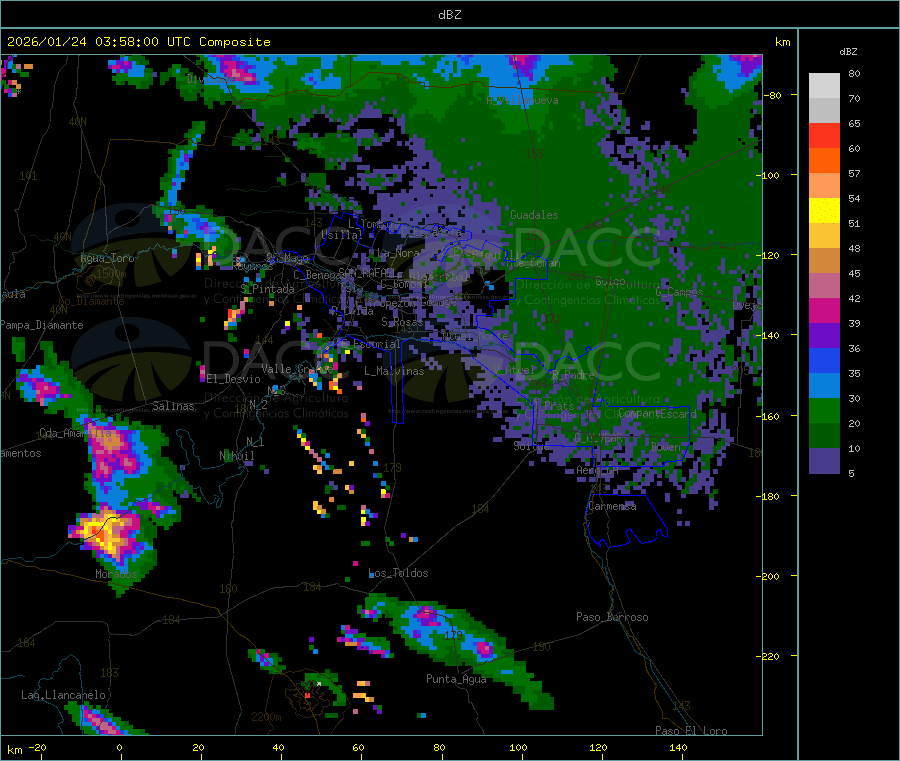
Task: Click the timestamp '2026/01/24 03:58:00 UTC Composite'
Action: (x=138, y=42)
